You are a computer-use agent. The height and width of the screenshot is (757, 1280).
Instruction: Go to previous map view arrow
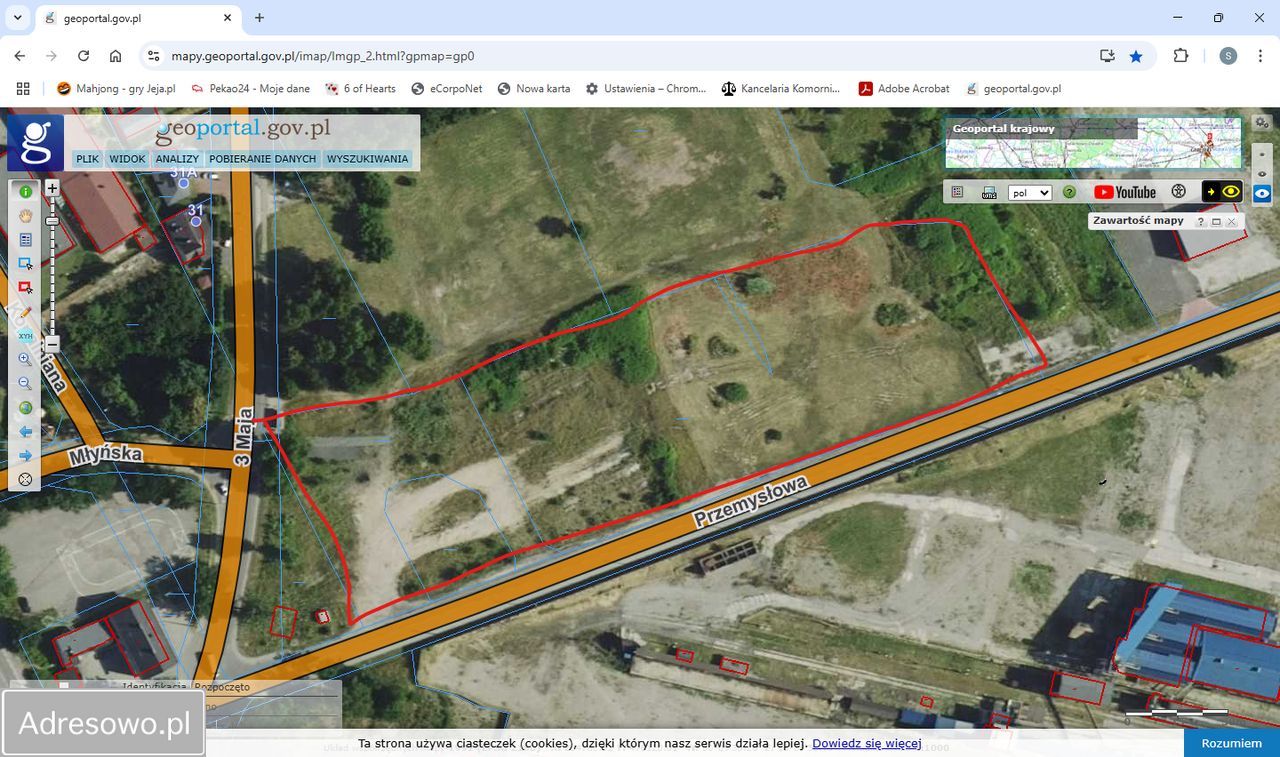point(25,432)
